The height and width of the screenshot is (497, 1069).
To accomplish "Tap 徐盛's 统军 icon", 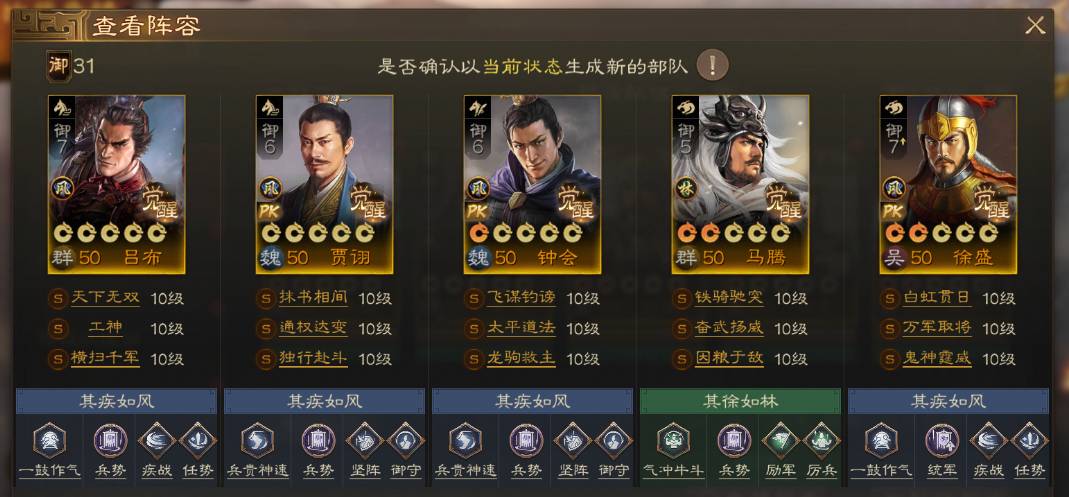I will coord(942,440).
